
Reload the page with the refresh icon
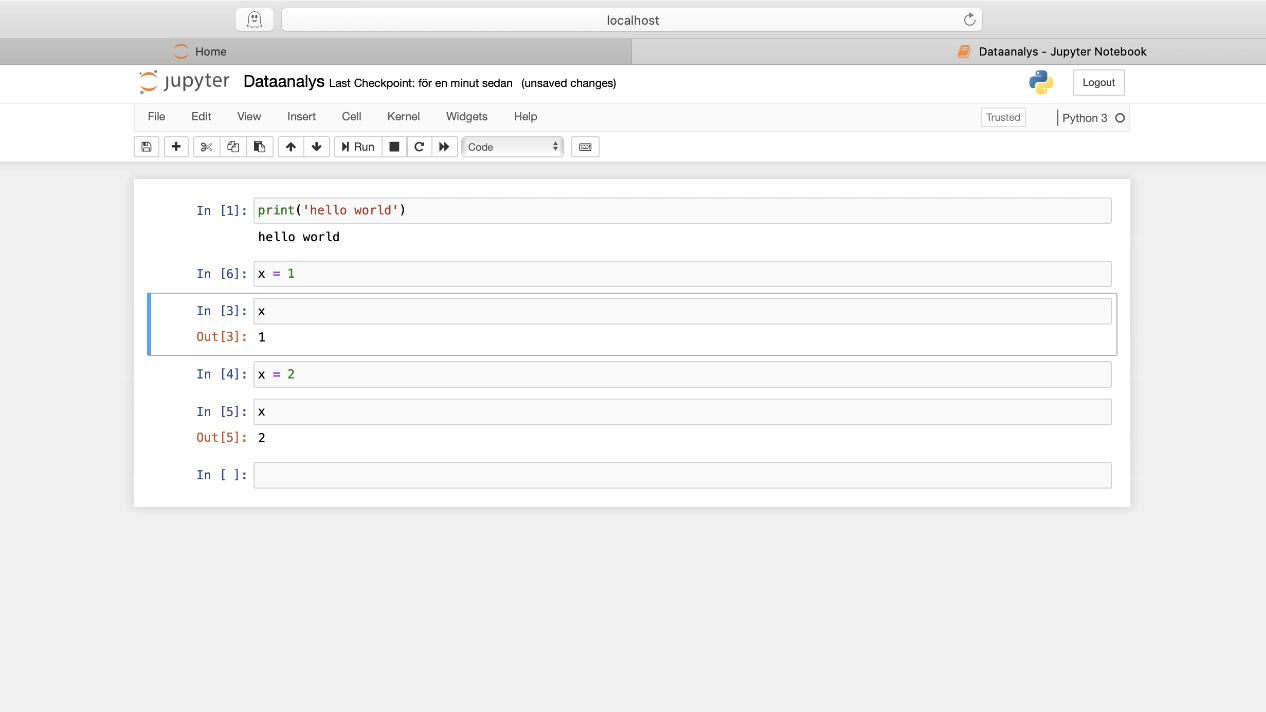pyautogui.click(x=969, y=20)
